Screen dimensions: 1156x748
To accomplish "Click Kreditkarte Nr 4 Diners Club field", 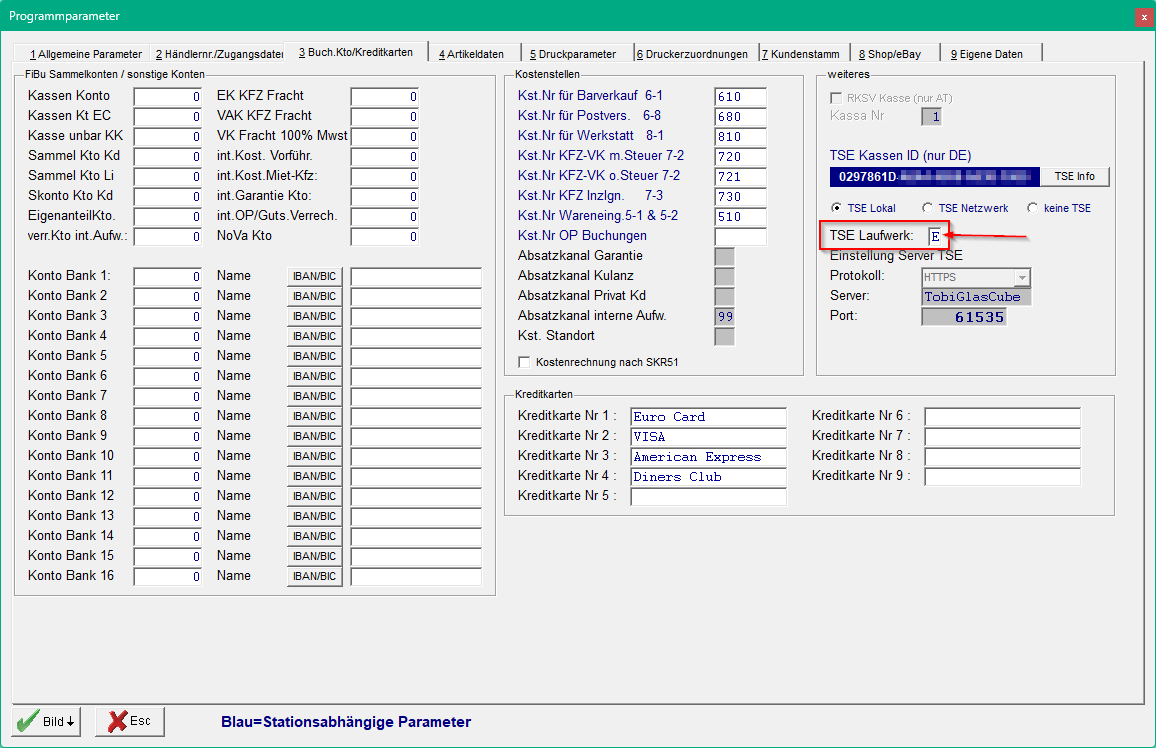I will pyautogui.click(x=708, y=477).
